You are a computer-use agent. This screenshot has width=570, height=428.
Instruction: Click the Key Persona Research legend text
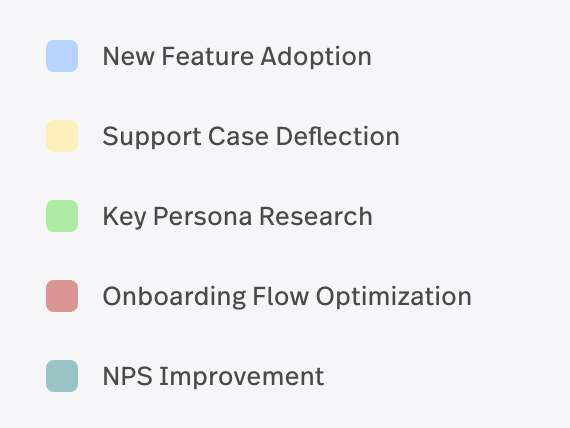(237, 217)
